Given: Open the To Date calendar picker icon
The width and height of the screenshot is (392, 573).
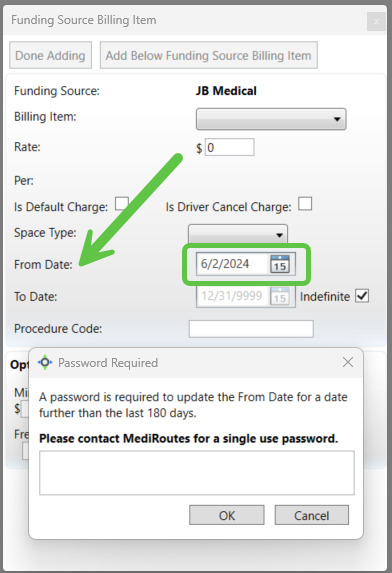Looking at the screenshot, I should (280, 296).
